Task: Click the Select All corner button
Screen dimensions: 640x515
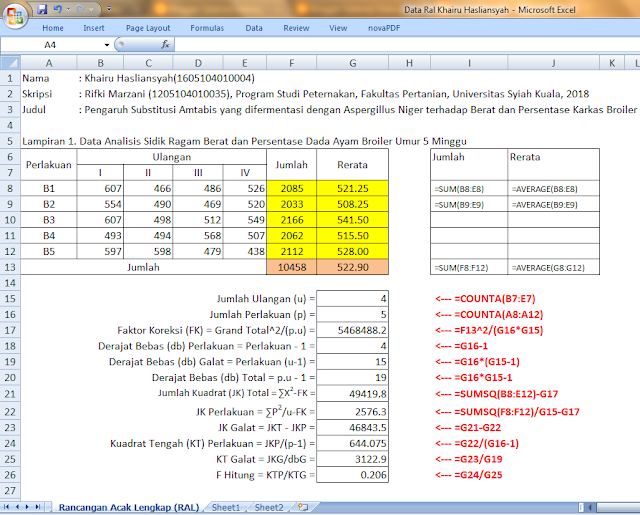Action: [x=10, y=63]
